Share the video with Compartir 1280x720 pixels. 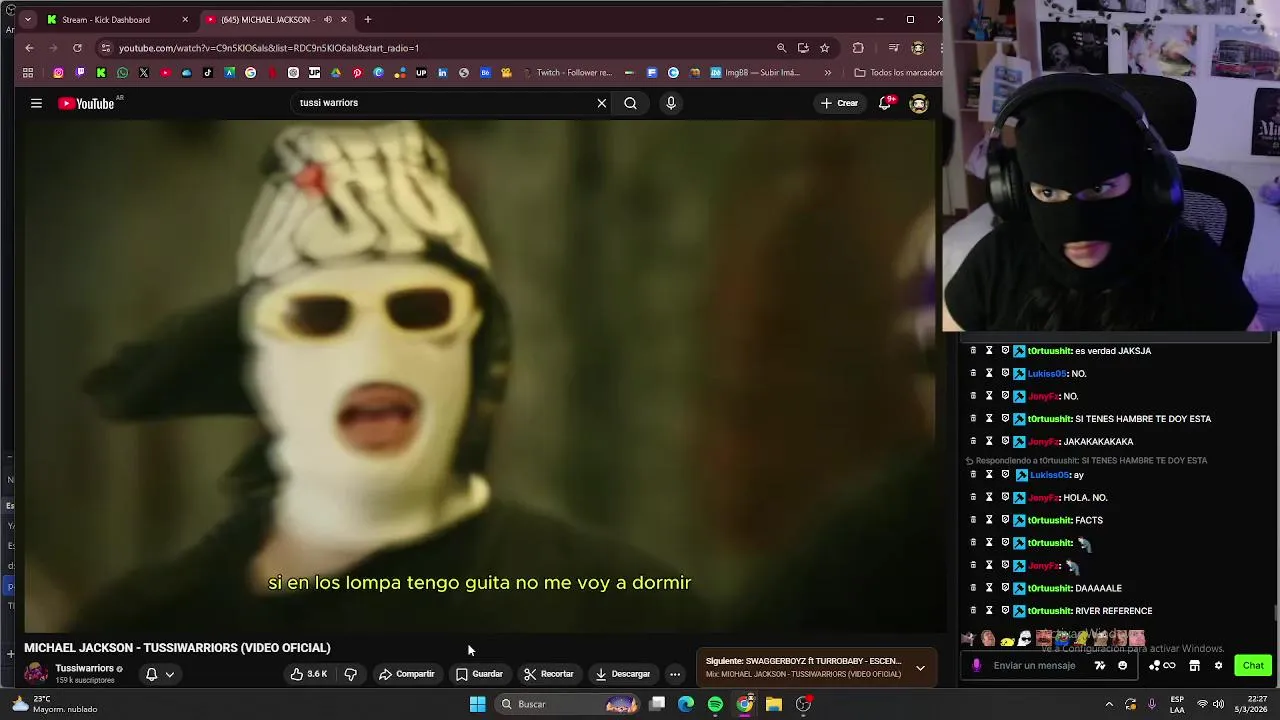pyautogui.click(x=406, y=674)
